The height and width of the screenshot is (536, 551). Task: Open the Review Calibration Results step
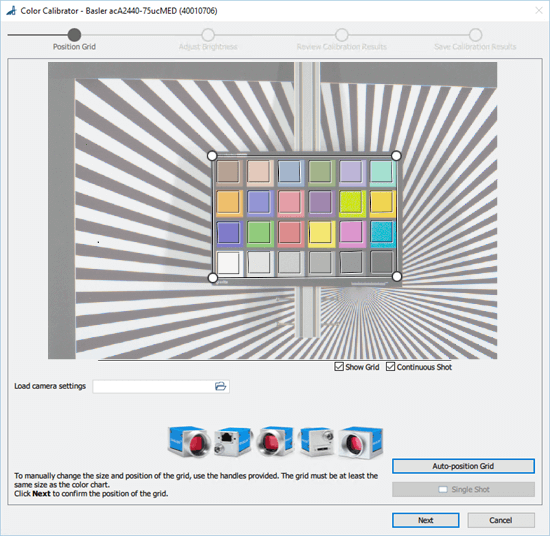342,35
